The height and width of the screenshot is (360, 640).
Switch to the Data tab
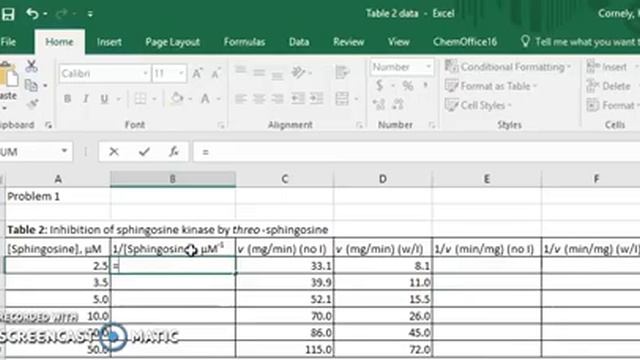(x=299, y=42)
